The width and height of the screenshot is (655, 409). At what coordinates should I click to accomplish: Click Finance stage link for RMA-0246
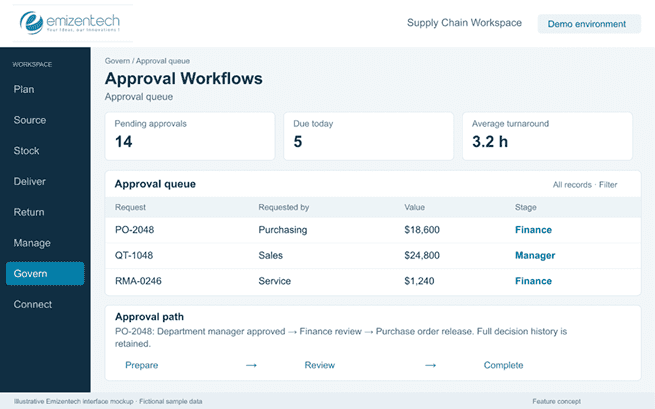[x=533, y=281]
